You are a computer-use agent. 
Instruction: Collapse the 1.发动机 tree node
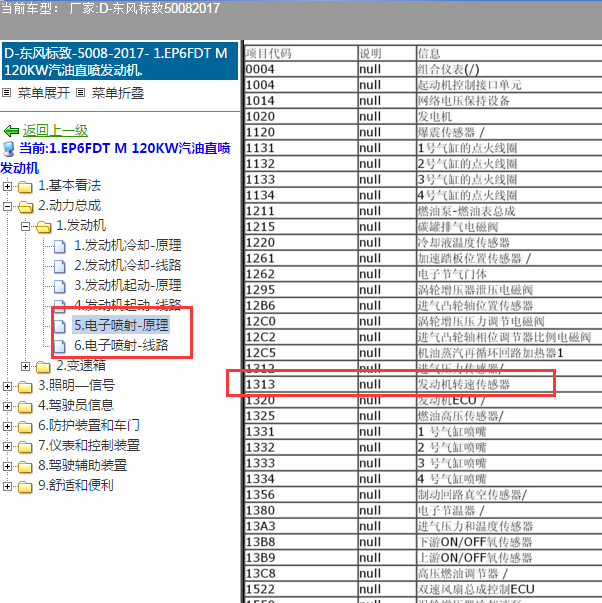click(25, 226)
